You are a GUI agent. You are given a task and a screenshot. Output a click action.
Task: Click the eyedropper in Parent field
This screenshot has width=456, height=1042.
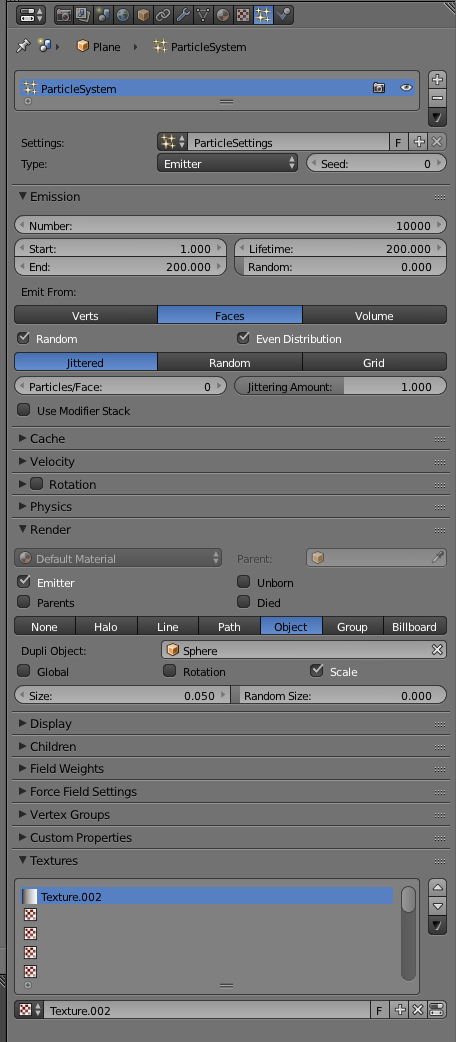pyautogui.click(x=437, y=558)
